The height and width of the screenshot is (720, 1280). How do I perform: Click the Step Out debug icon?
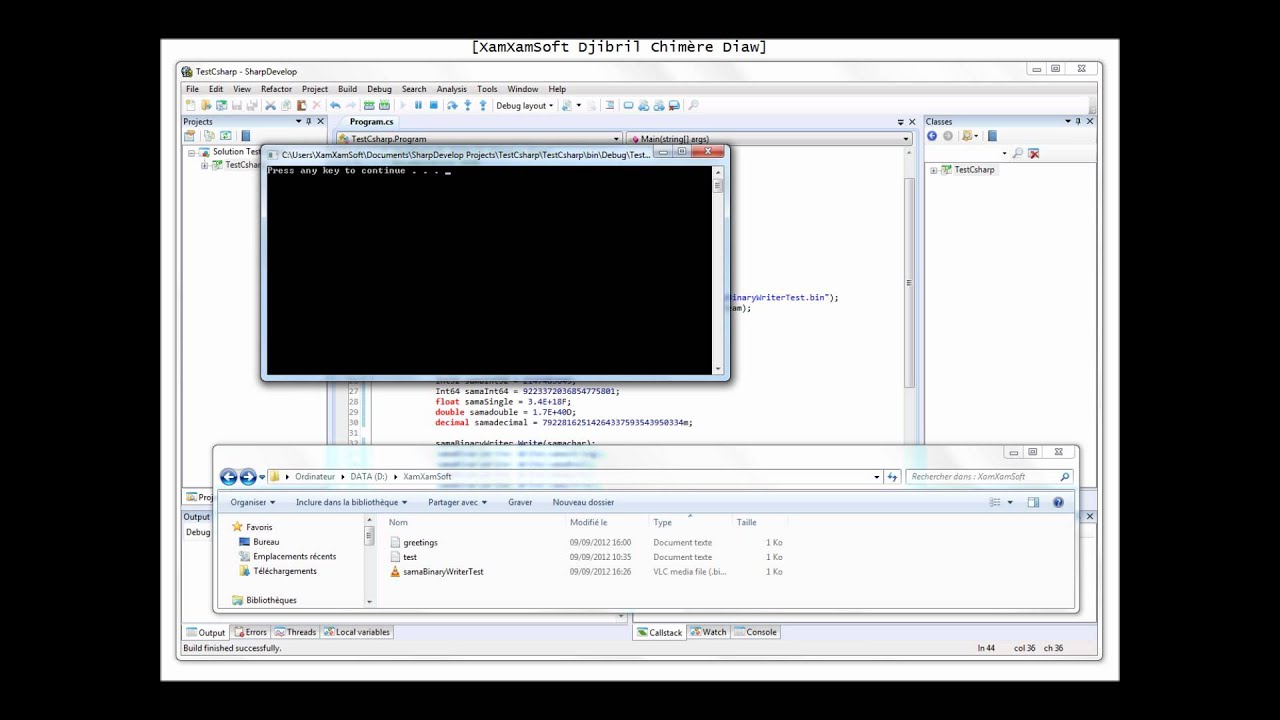tap(483, 105)
